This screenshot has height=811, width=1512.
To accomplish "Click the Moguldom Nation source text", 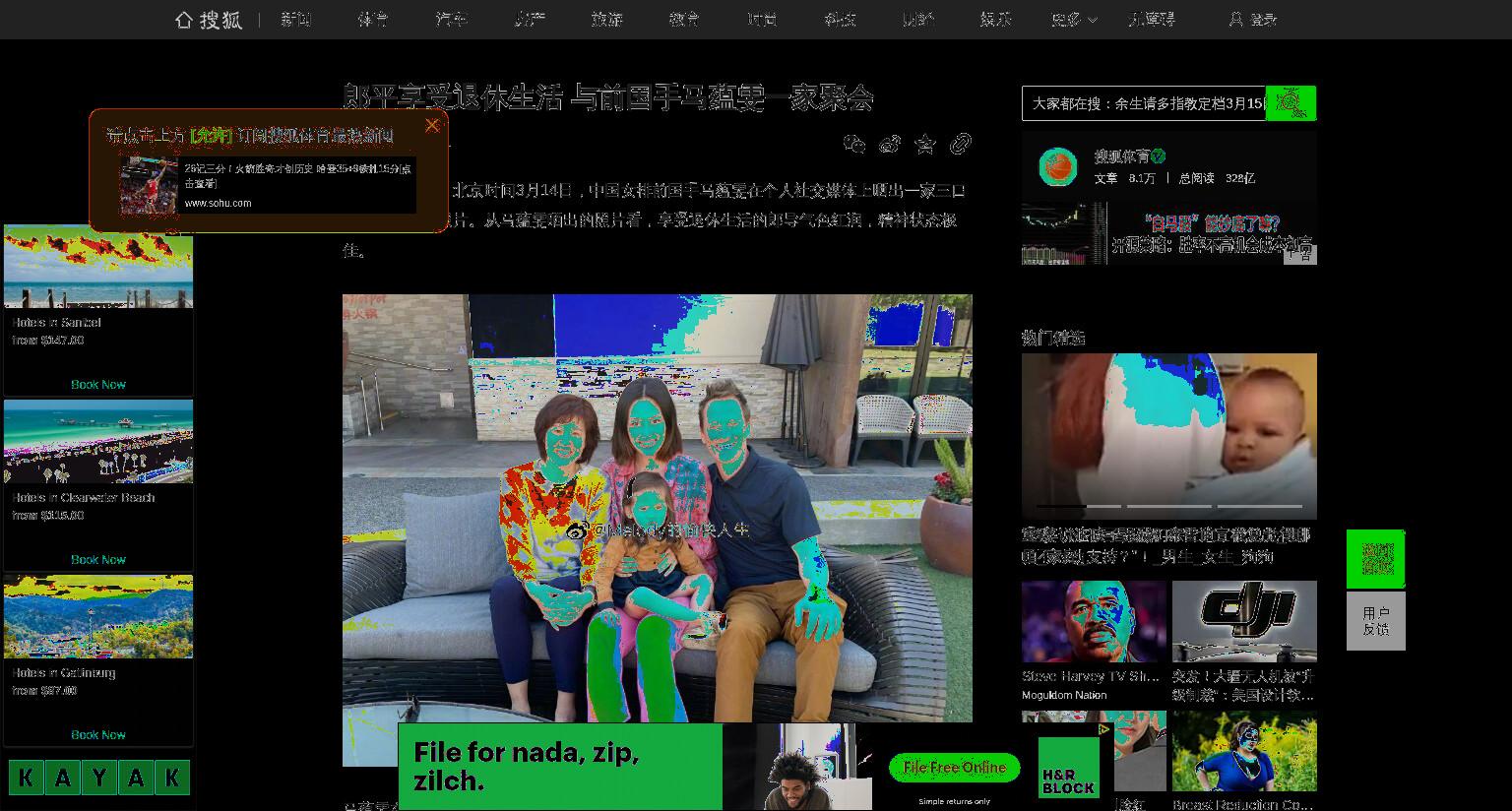I will [1064, 695].
